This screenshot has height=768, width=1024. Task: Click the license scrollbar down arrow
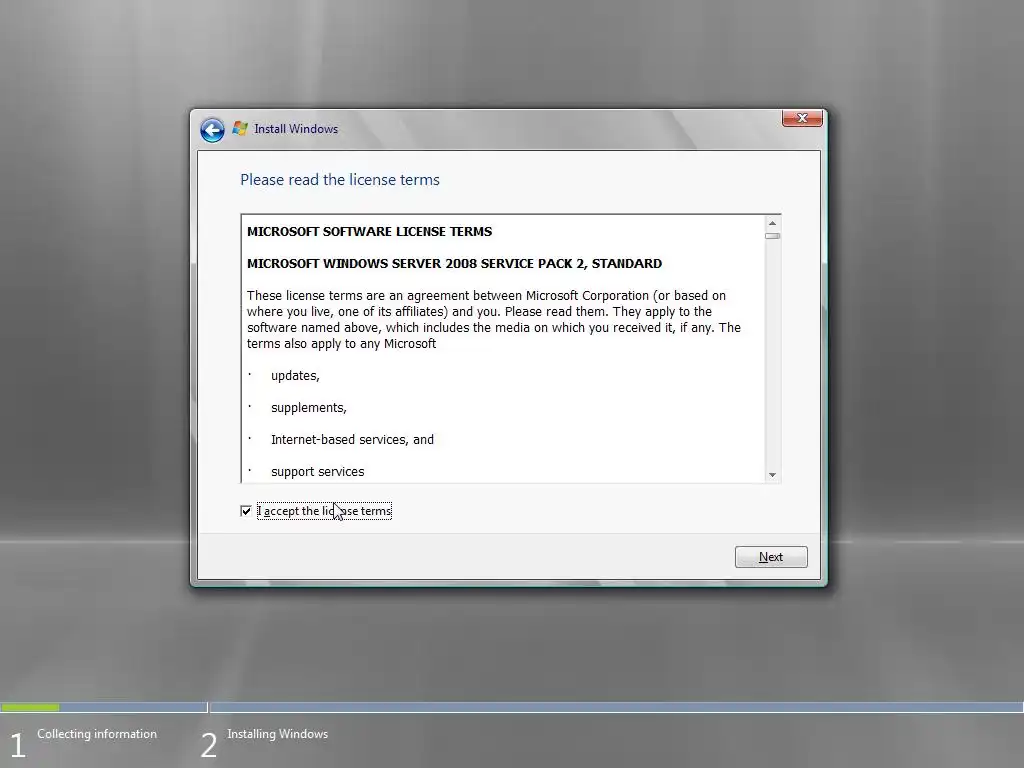(x=773, y=475)
